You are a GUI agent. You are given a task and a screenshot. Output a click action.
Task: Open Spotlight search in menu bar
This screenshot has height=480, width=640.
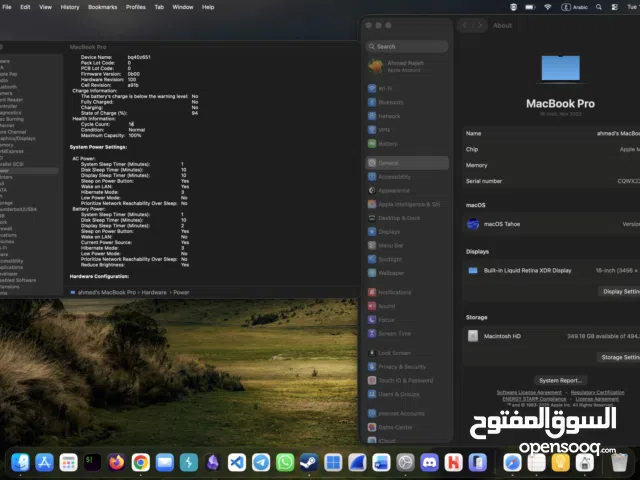coord(598,7)
